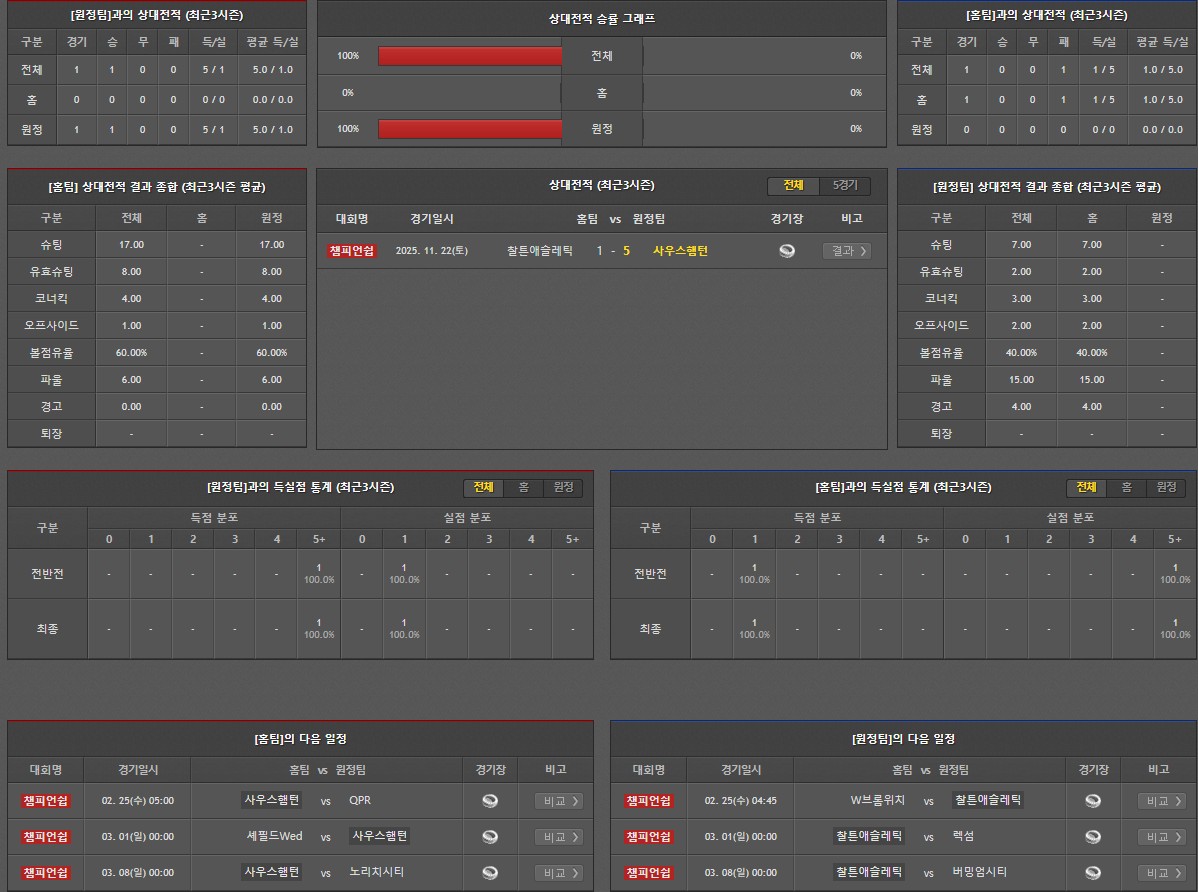
Task: Open stadium icon for 세필드Wed vs 사우스햄턴
Action: [490, 837]
